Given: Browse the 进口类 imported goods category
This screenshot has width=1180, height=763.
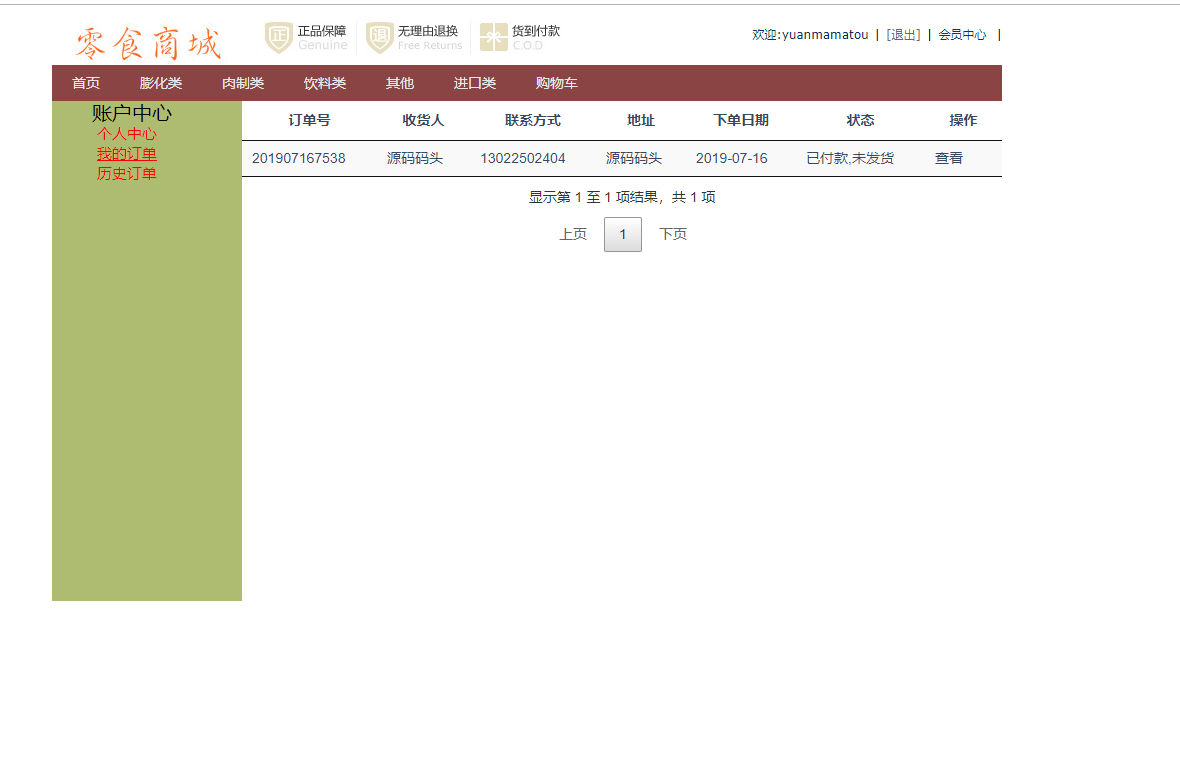Looking at the screenshot, I should click(473, 83).
